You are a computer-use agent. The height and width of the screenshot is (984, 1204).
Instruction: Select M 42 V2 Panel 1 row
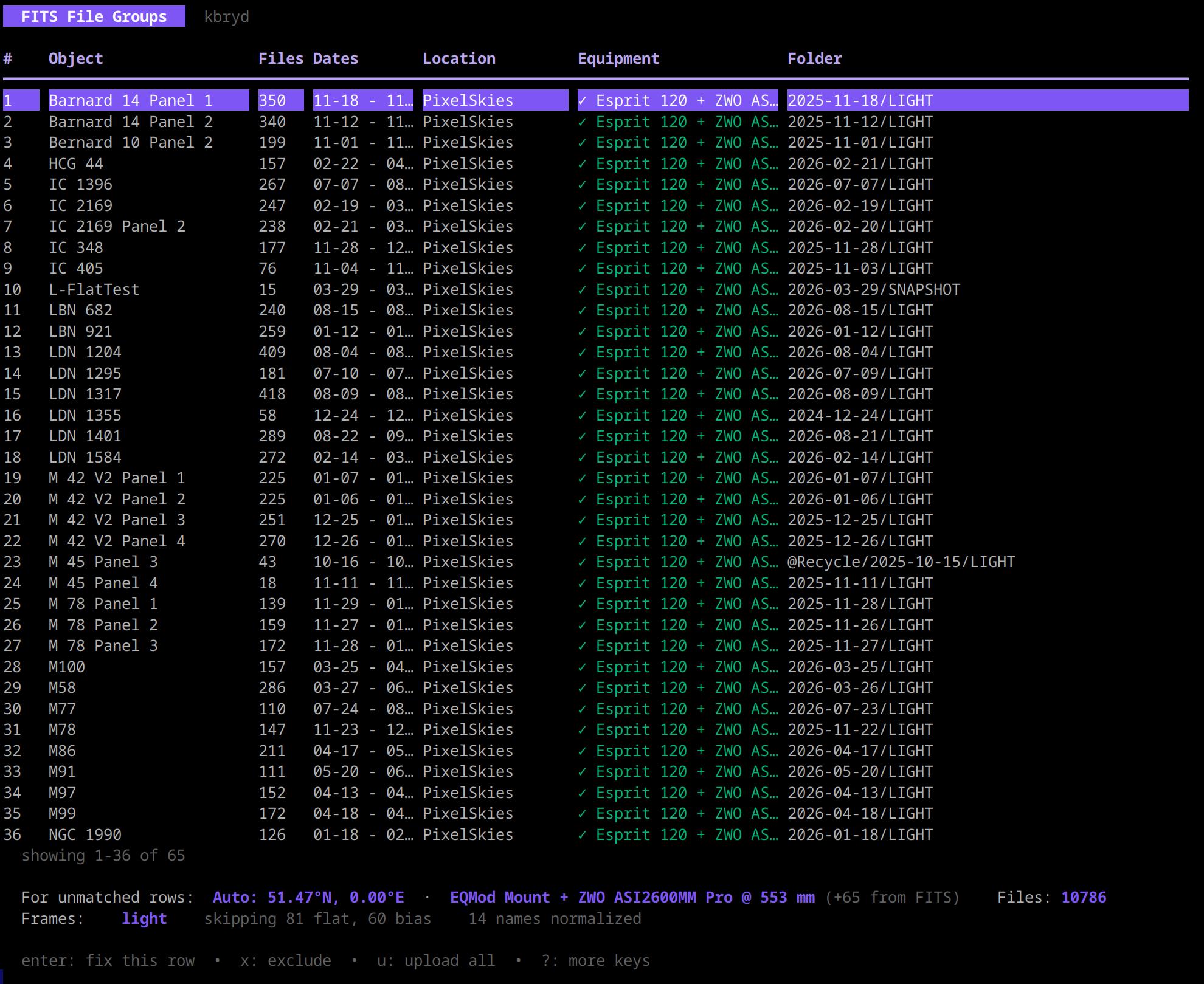596,478
